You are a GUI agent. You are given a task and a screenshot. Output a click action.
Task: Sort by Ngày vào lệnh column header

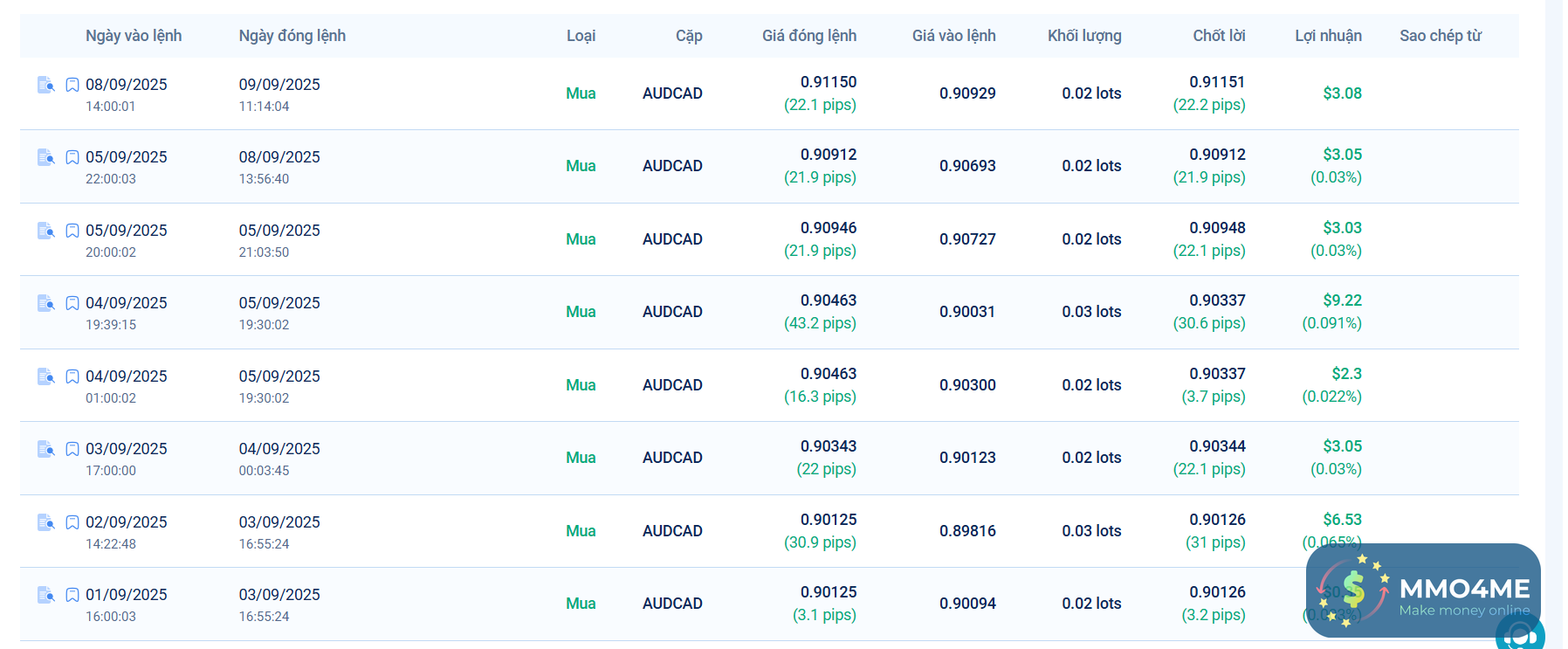click(x=134, y=36)
